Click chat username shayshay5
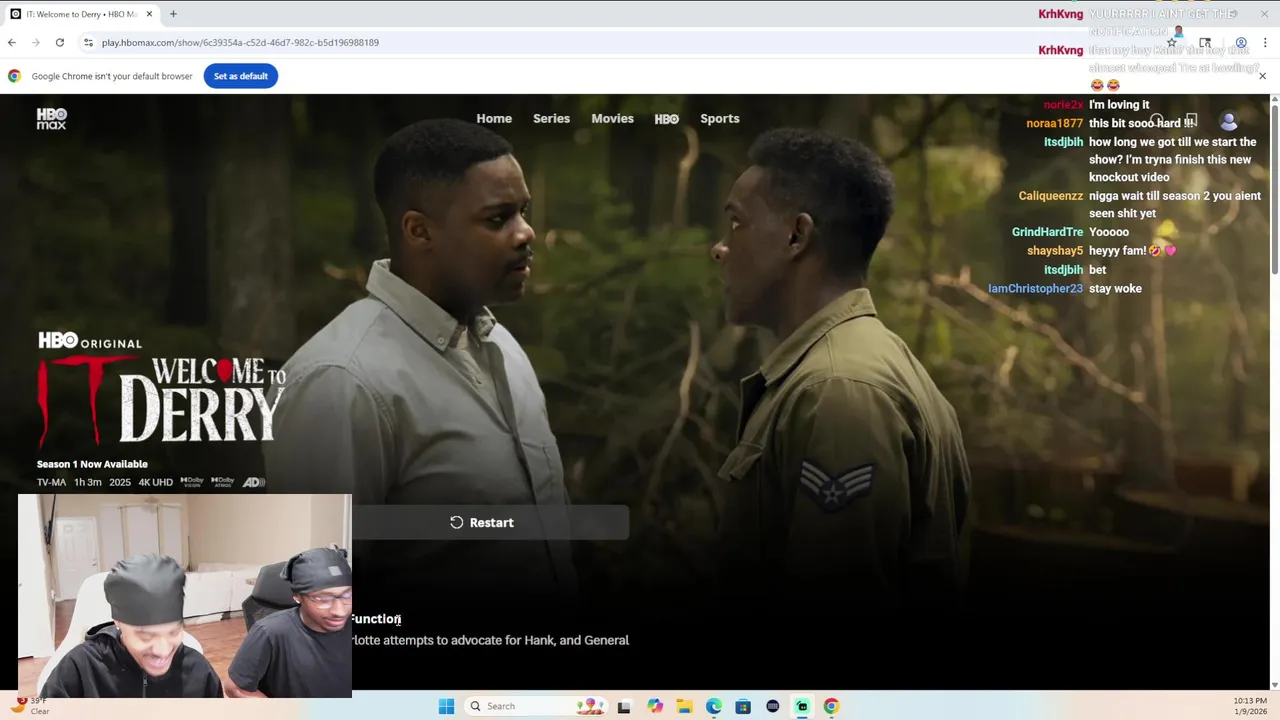This screenshot has width=1280, height=720. [x=1055, y=251]
